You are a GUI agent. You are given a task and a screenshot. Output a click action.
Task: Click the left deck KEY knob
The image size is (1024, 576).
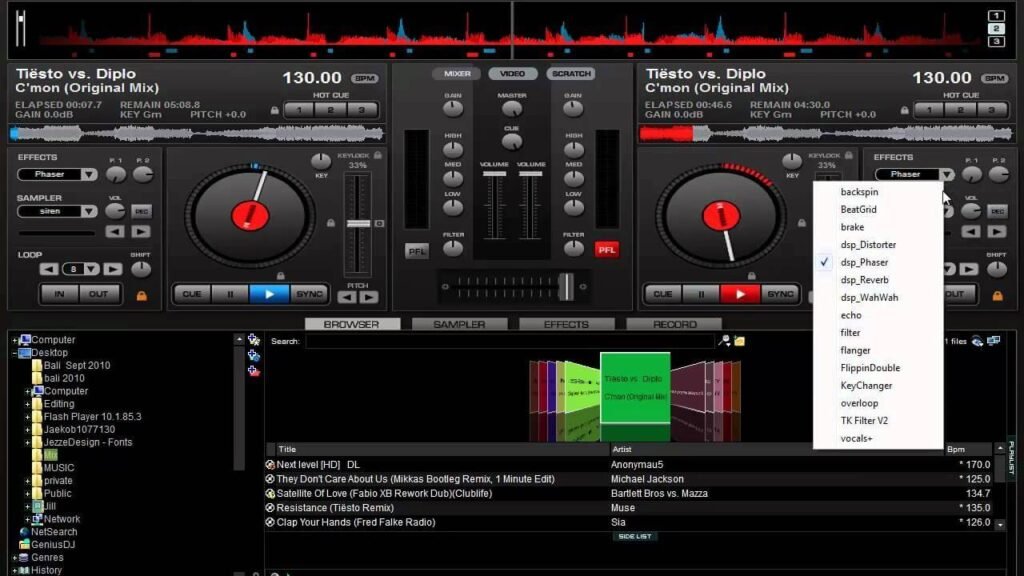click(x=321, y=161)
